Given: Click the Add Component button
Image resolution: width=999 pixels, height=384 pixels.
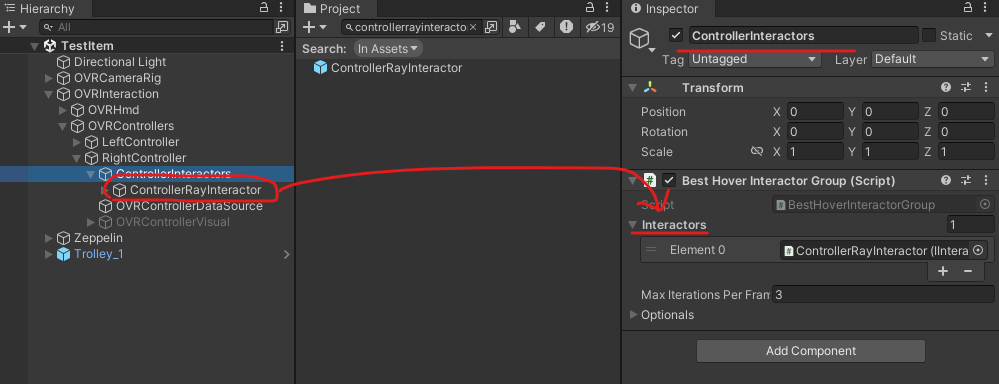Looking at the screenshot, I should click(x=810, y=351).
